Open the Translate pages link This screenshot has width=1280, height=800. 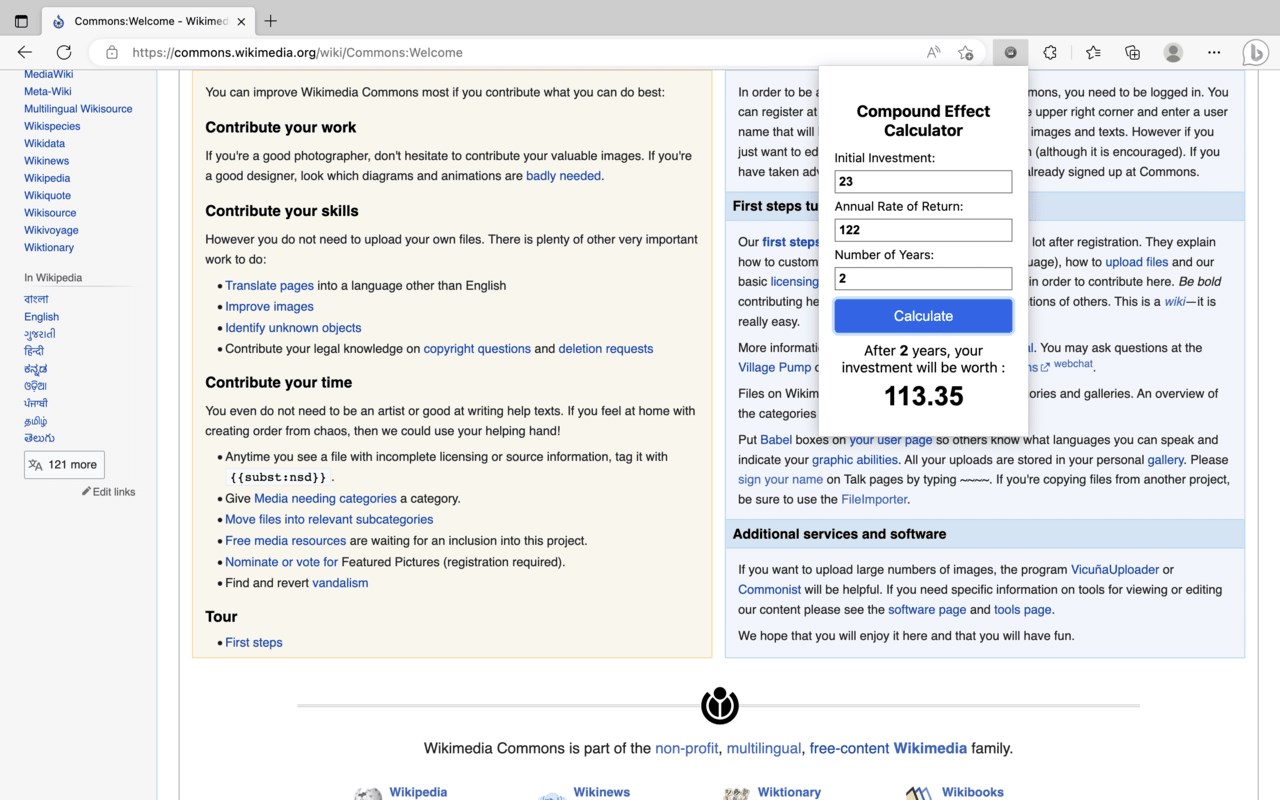pyautogui.click(x=269, y=286)
